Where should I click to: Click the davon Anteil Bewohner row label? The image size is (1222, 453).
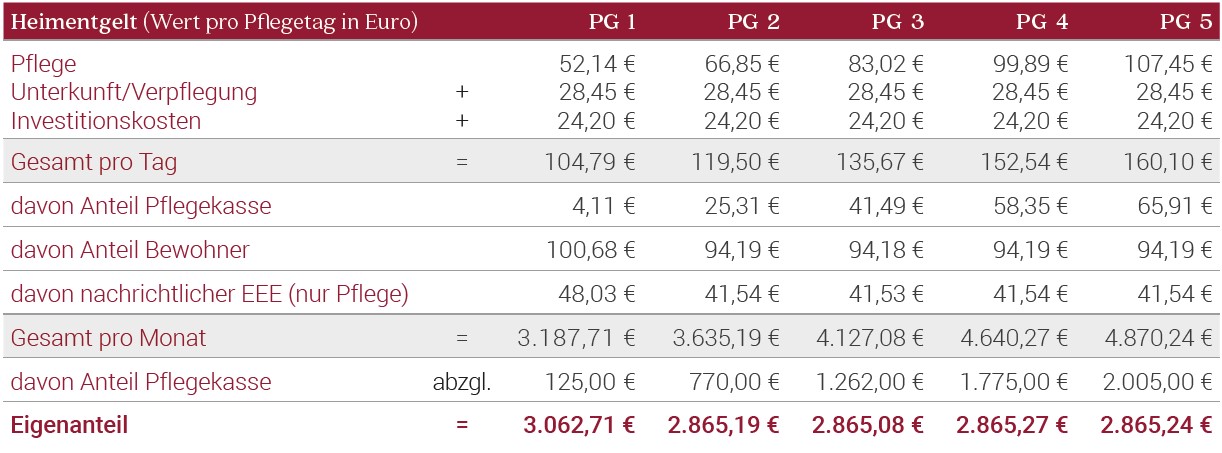[130, 250]
